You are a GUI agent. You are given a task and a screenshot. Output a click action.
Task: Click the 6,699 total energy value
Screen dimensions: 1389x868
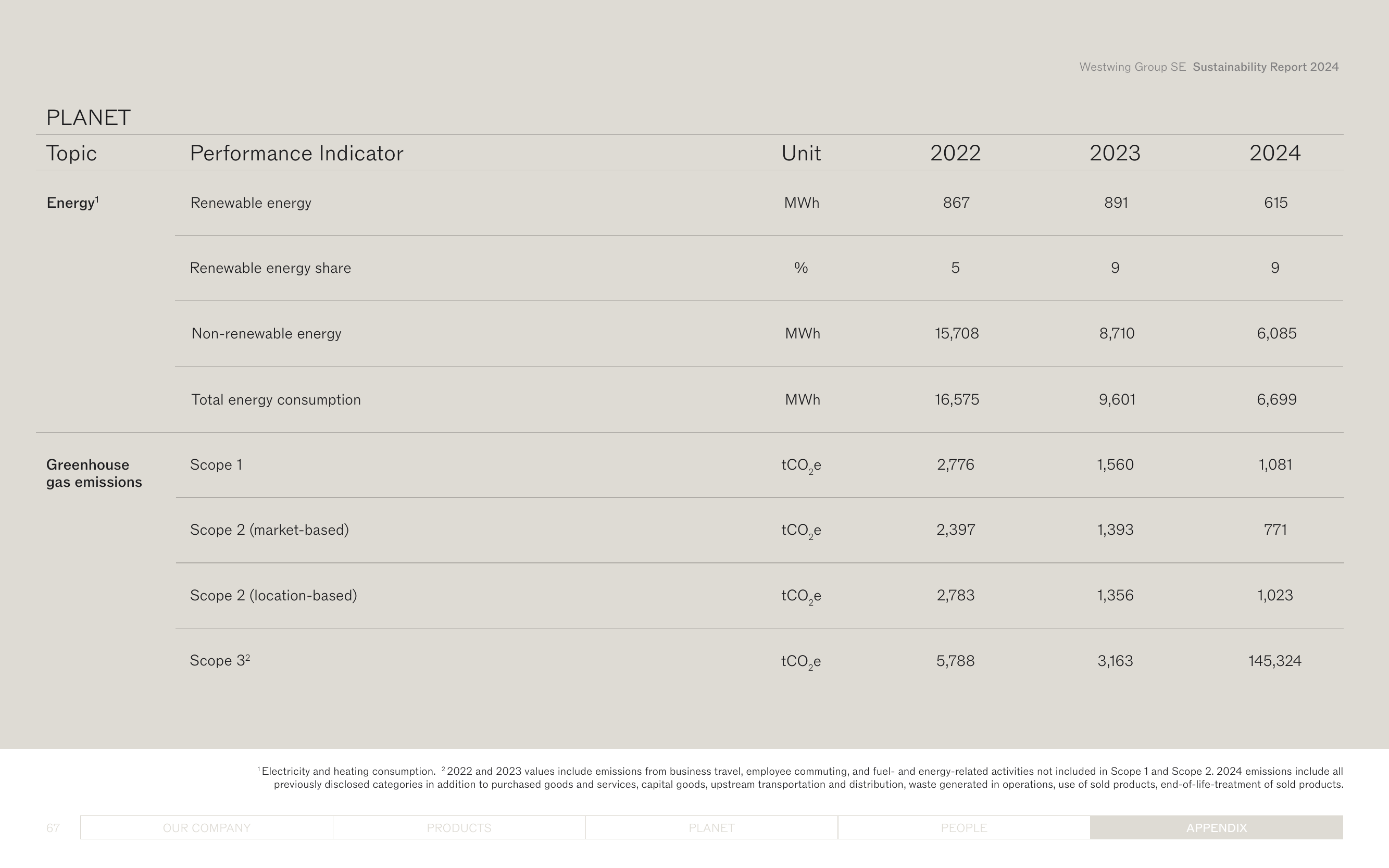(x=1277, y=399)
